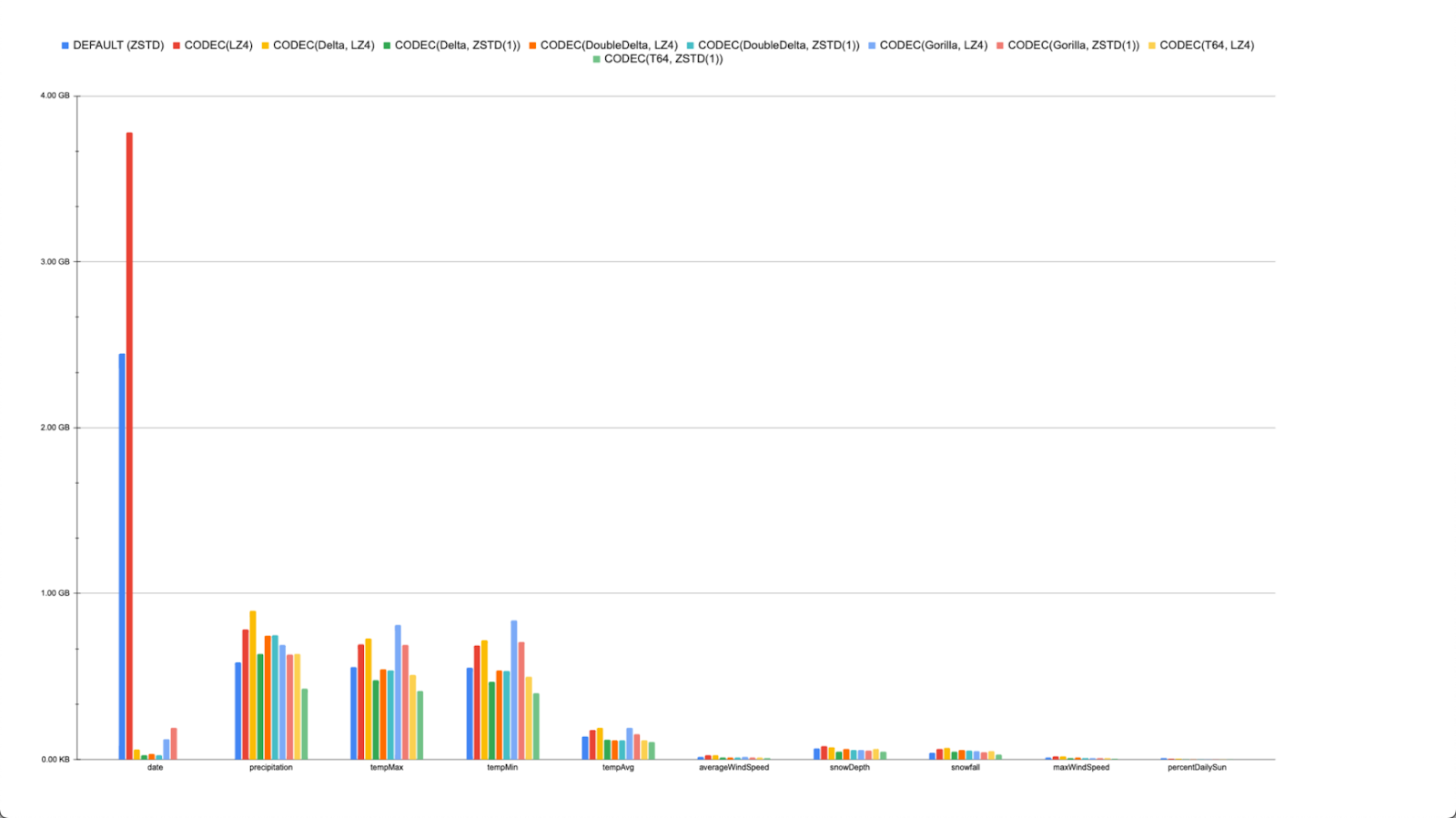This screenshot has width=1456, height=818.
Task: Click the precipitation x-axis label
Action: point(271,767)
